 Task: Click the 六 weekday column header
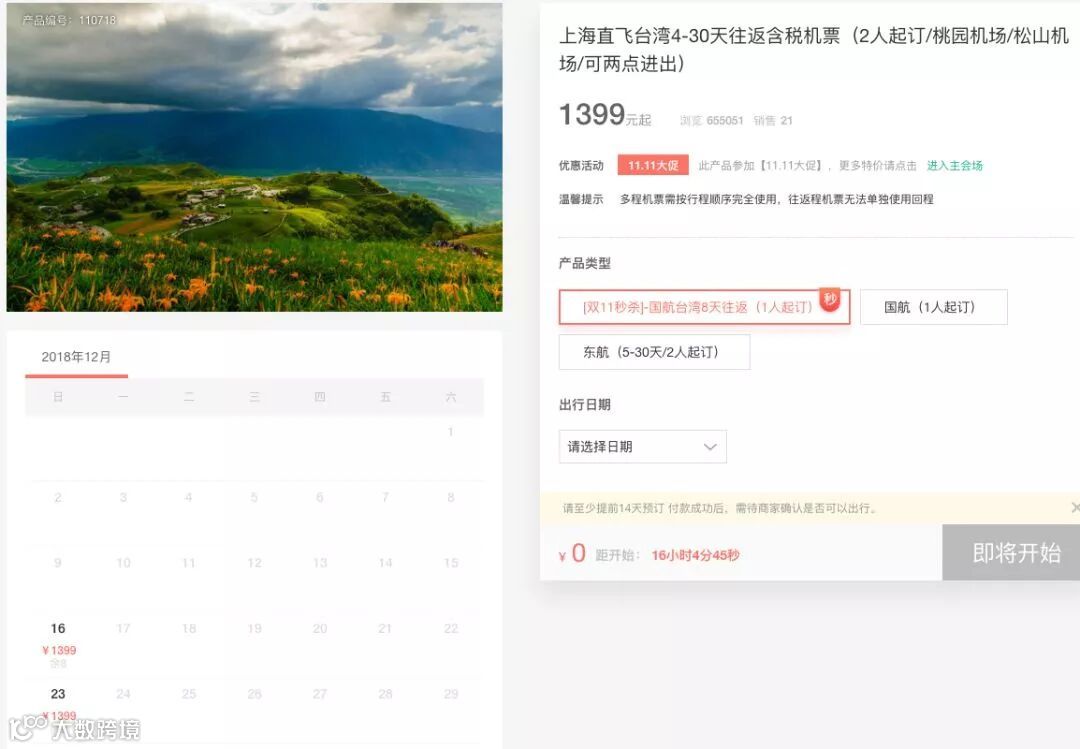[x=450, y=397]
